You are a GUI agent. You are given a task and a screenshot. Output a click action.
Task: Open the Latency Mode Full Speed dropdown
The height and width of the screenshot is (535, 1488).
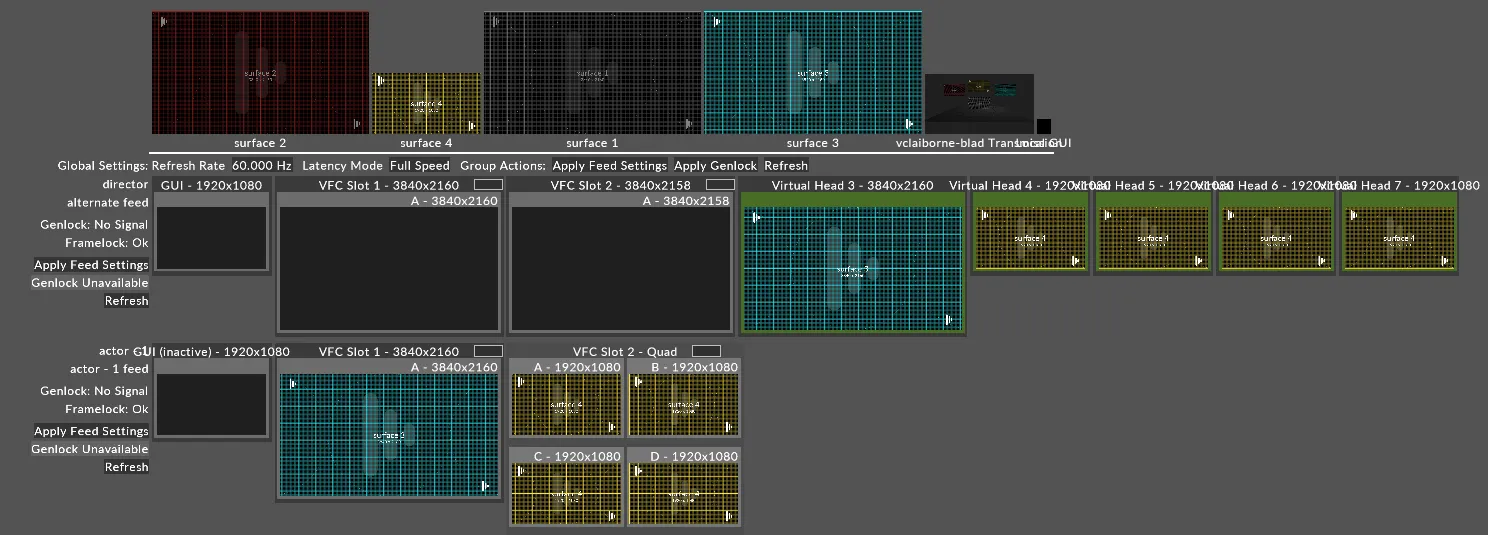(419, 166)
